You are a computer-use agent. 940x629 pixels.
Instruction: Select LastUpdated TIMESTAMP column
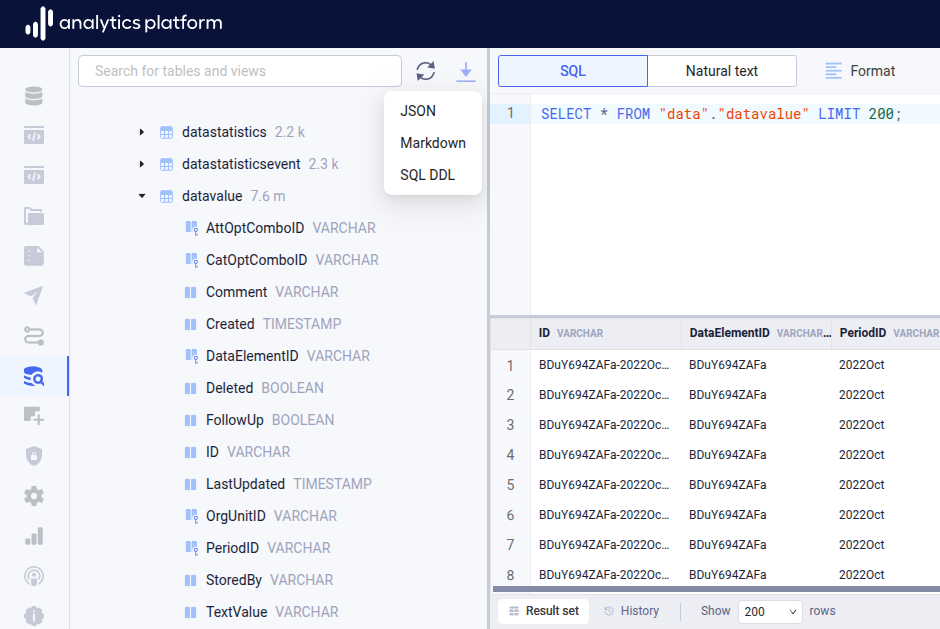tap(288, 484)
